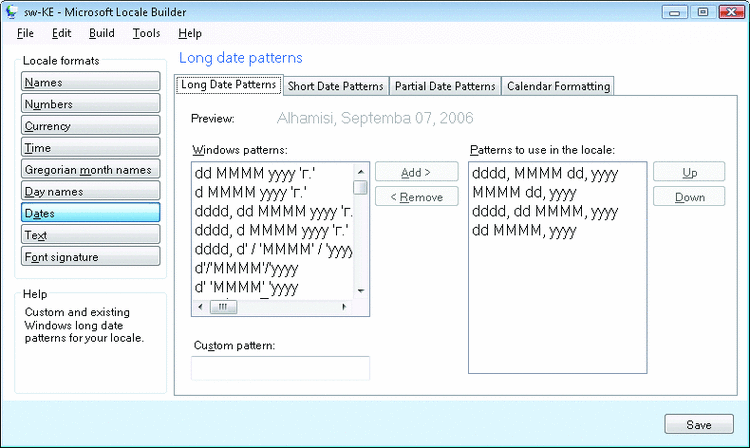This screenshot has height=448, width=750.
Task: Switch to Calendar Formatting tab
Action: coord(558,86)
